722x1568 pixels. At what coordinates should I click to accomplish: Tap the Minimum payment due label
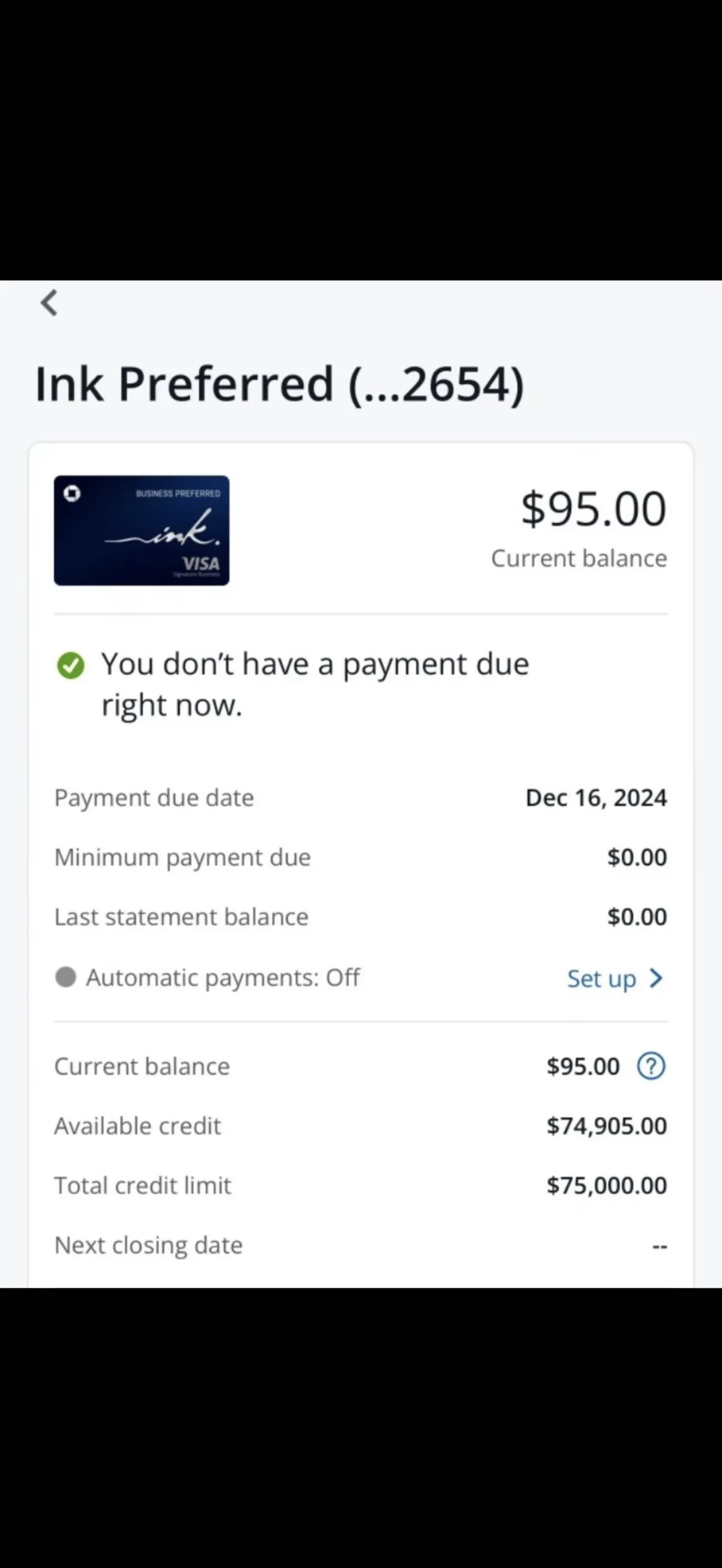click(183, 858)
